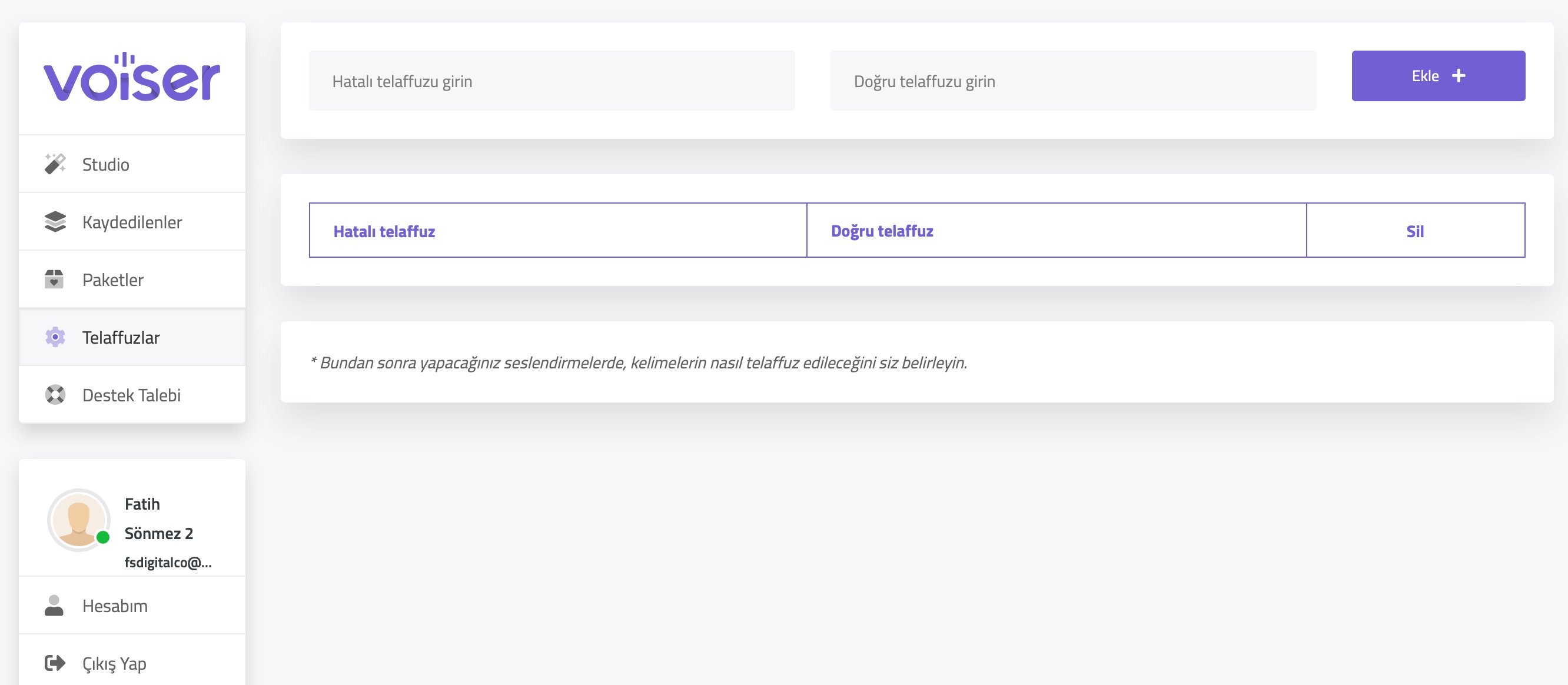Open the Paketler menu item
Image resolution: width=1568 pixels, height=685 pixels.
(132, 279)
